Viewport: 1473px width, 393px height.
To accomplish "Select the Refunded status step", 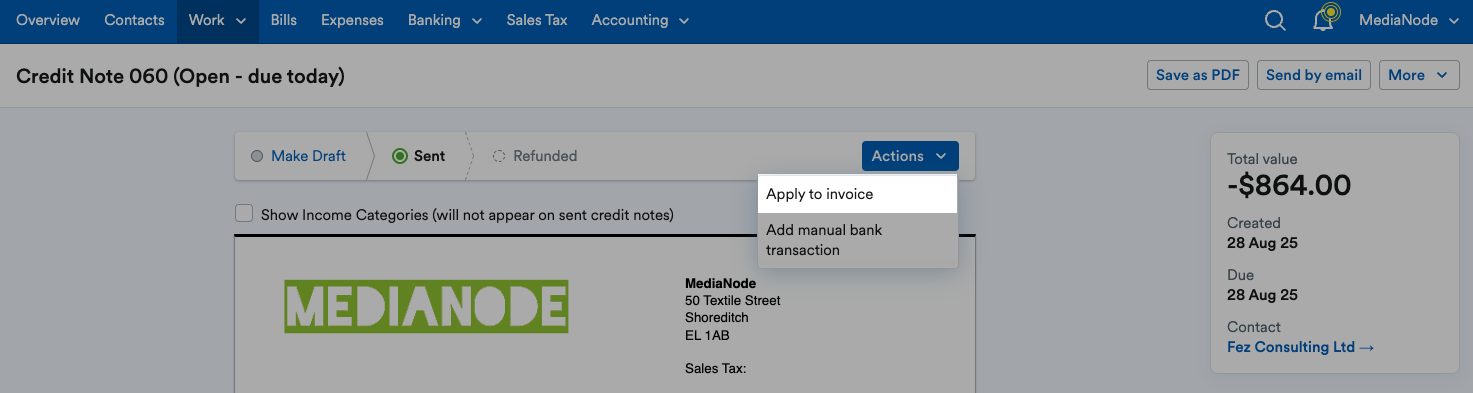I will tap(534, 156).
